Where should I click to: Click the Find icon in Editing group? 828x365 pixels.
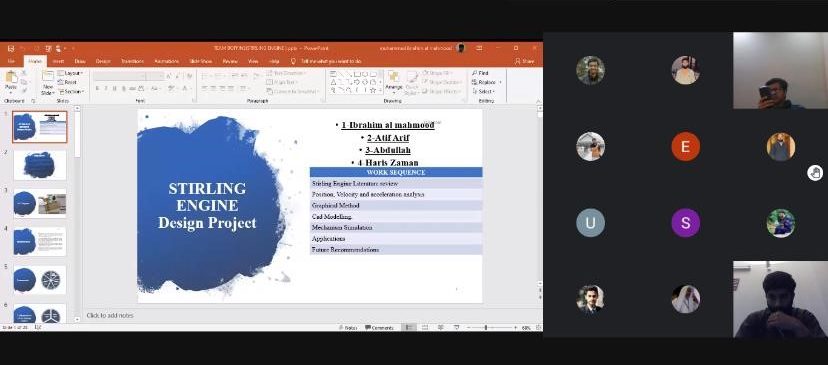[480, 73]
